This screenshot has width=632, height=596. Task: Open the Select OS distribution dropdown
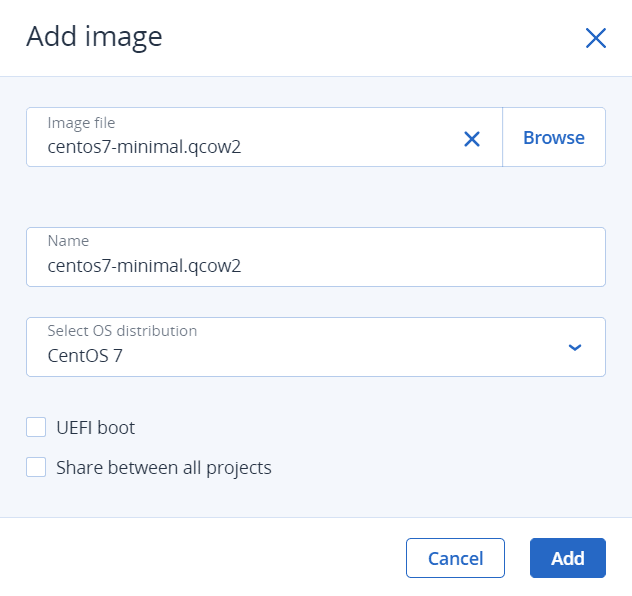pyautogui.click(x=316, y=347)
